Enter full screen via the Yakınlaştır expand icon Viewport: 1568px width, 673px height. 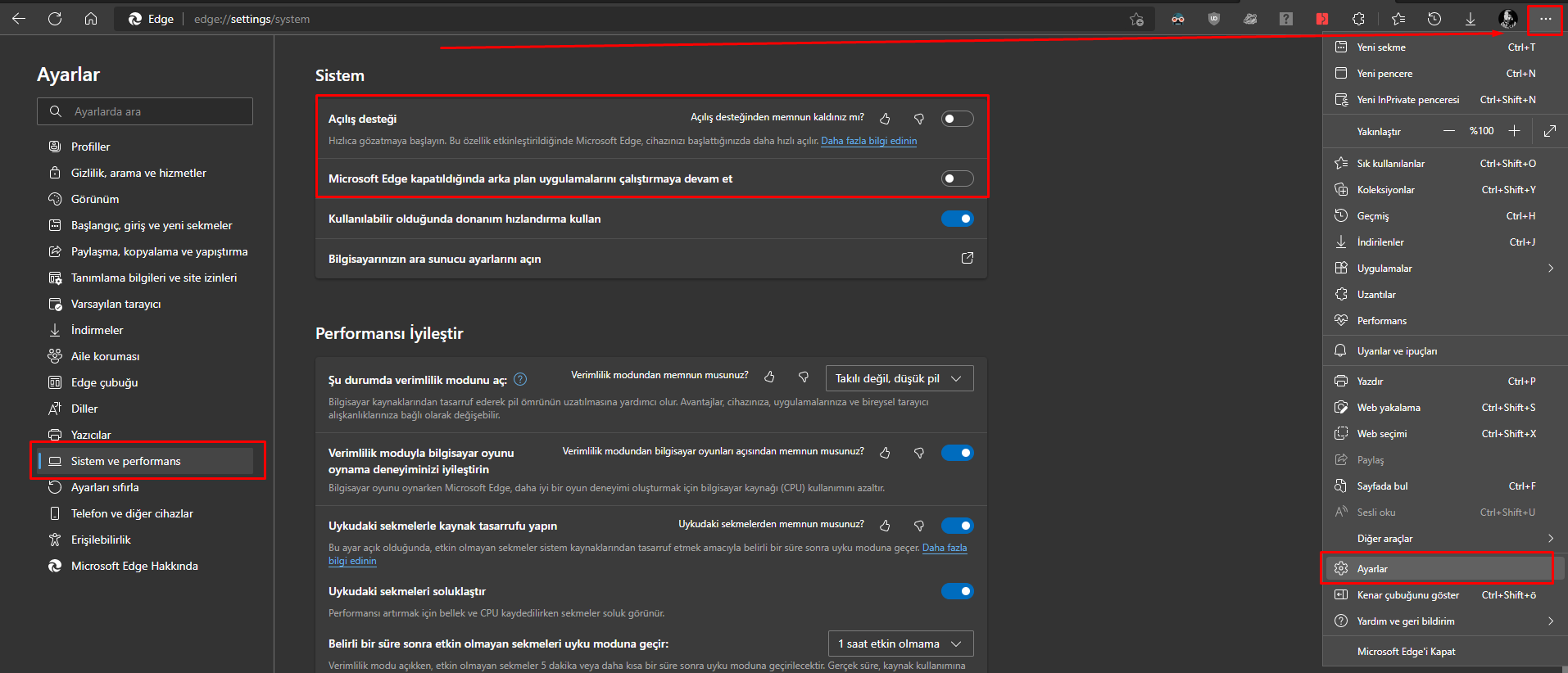click(x=1550, y=131)
